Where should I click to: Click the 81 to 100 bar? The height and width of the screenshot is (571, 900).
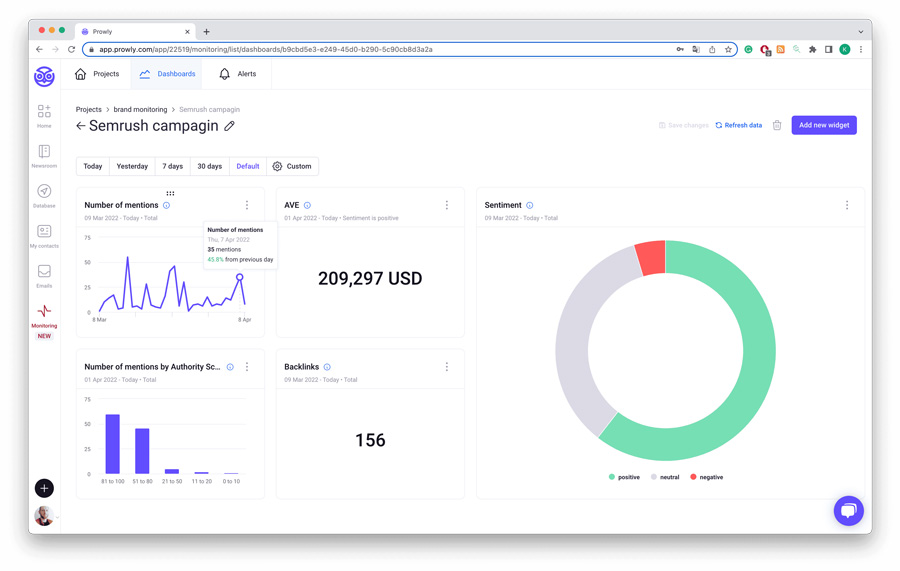click(112, 444)
